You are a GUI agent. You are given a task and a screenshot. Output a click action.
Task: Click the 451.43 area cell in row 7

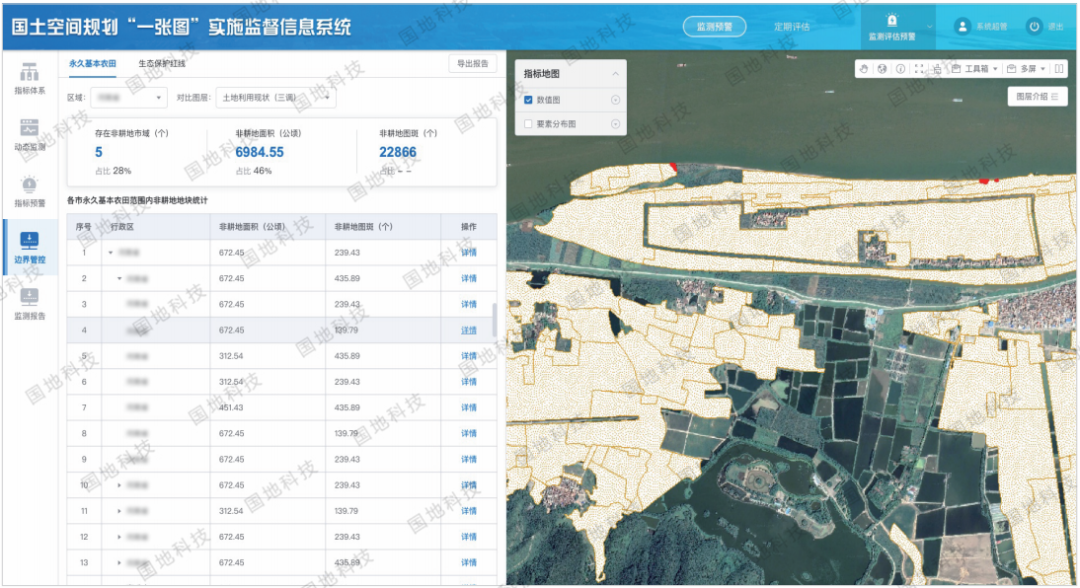coord(268,408)
